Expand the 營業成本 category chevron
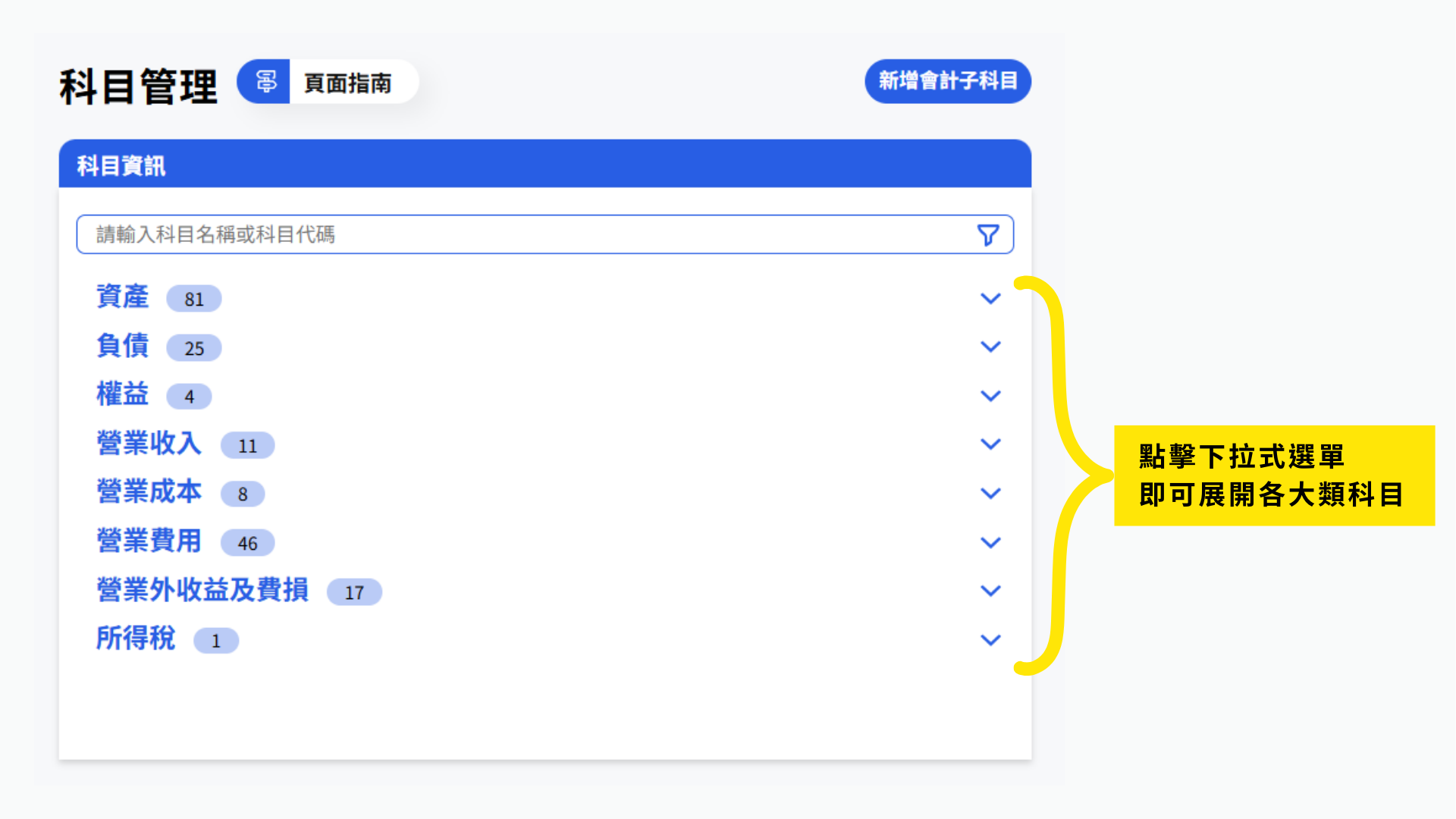 pyautogui.click(x=990, y=493)
